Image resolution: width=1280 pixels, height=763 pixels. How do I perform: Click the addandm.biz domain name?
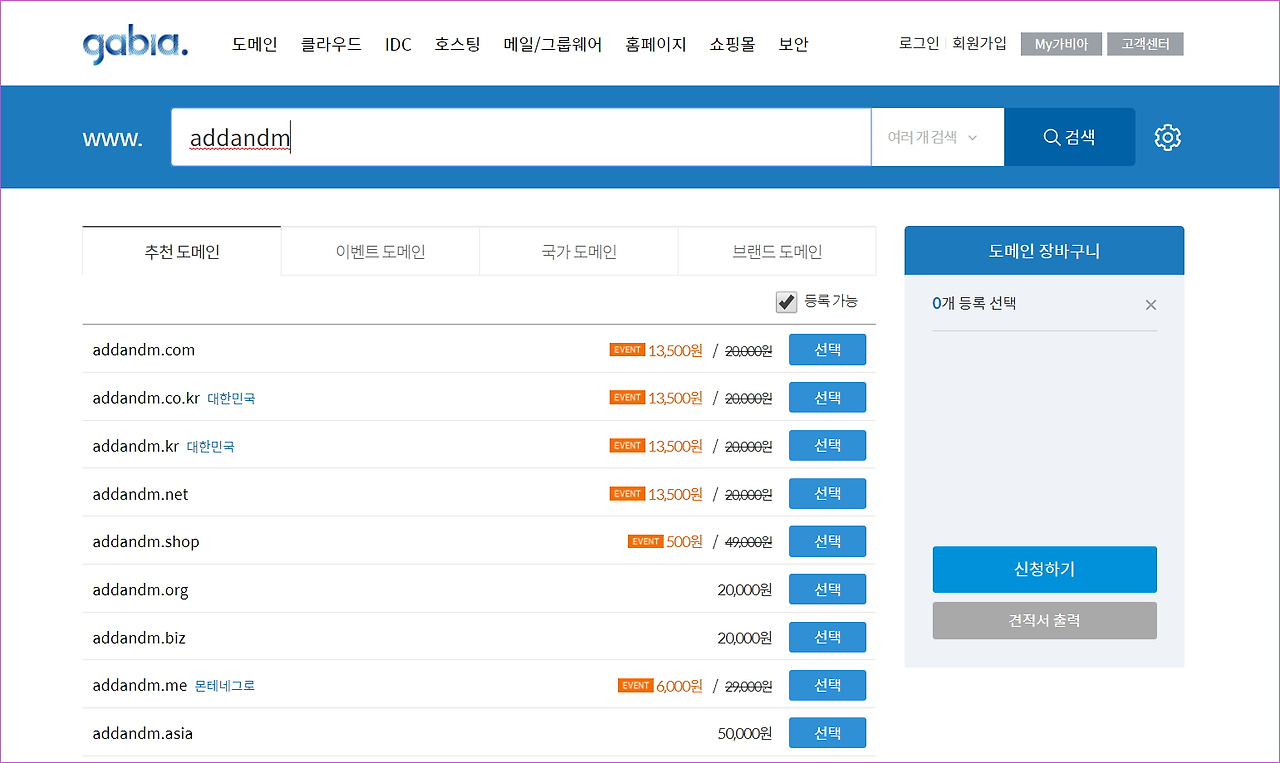point(139,638)
